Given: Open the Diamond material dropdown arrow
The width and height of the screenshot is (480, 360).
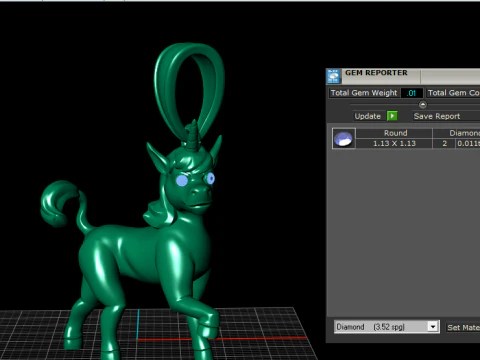Looking at the screenshot, I should click(433, 327).
